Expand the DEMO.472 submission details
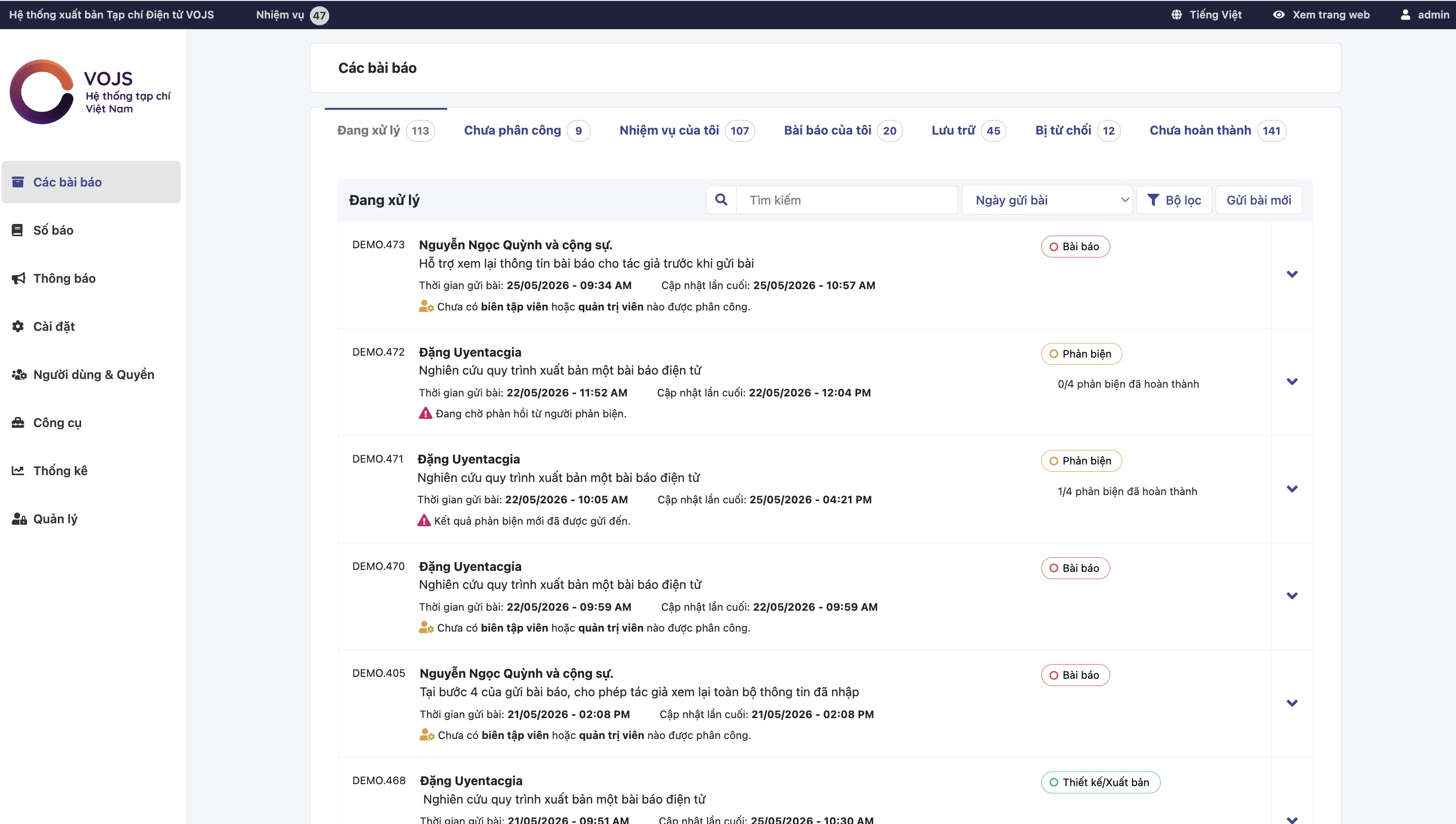Image resolution: width=1456 pixels, height=824 pixels. click(x=1292, y=381)
